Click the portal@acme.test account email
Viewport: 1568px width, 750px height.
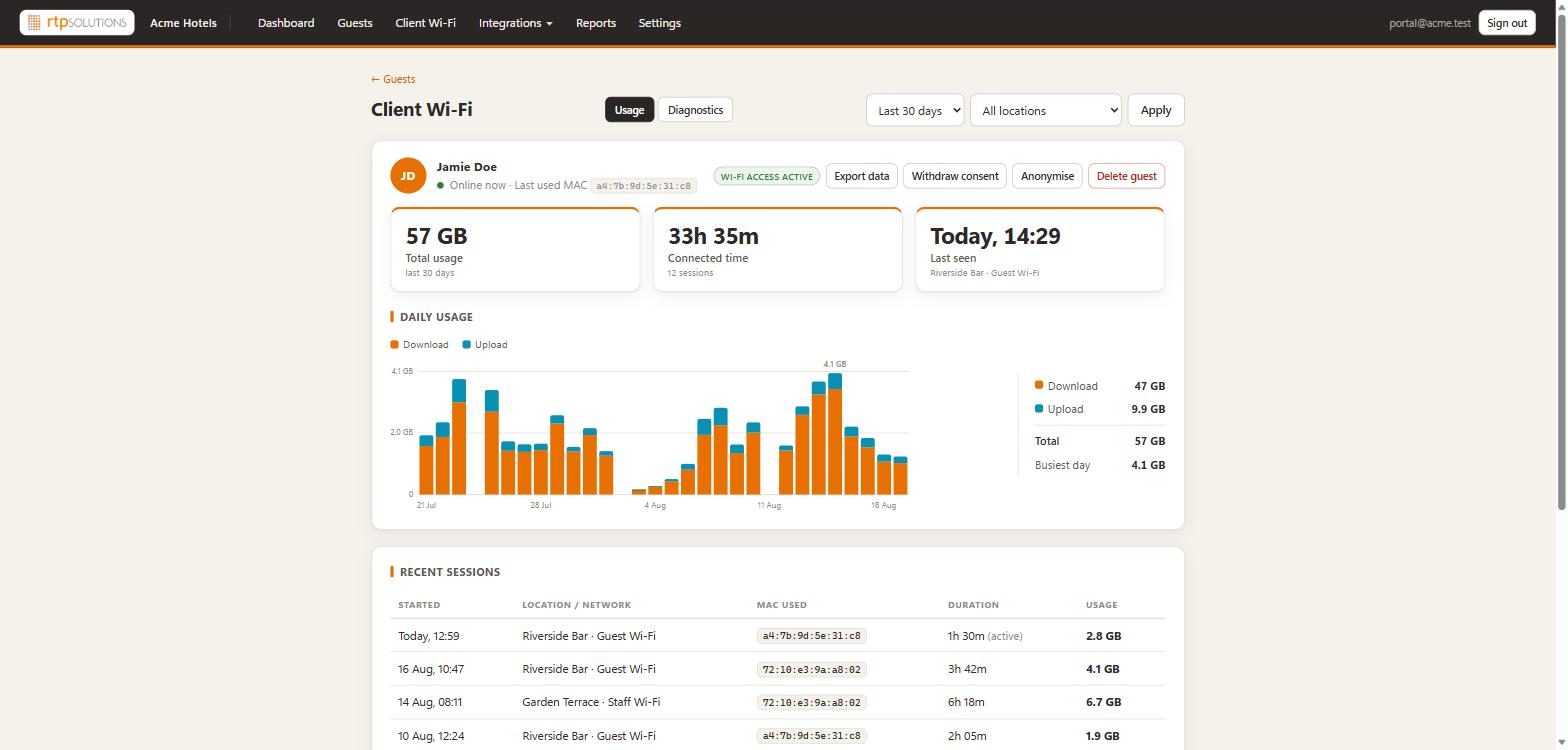pyautogui.click(x=1430, y=23)
